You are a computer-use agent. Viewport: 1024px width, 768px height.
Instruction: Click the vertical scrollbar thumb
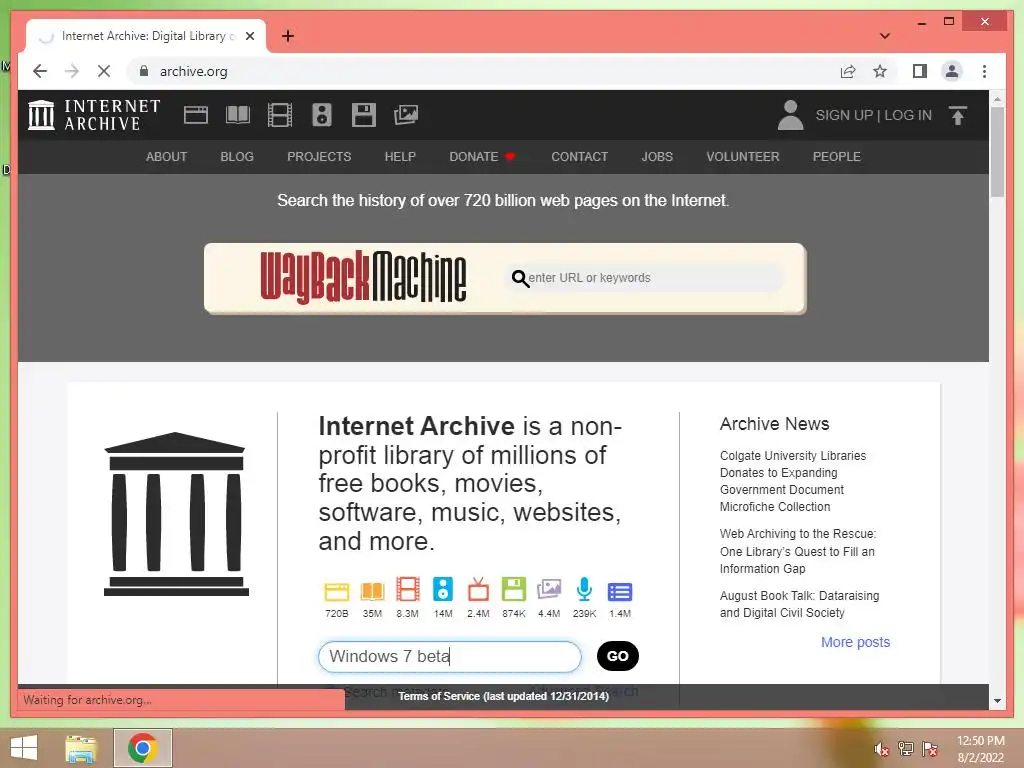[997, 152]
